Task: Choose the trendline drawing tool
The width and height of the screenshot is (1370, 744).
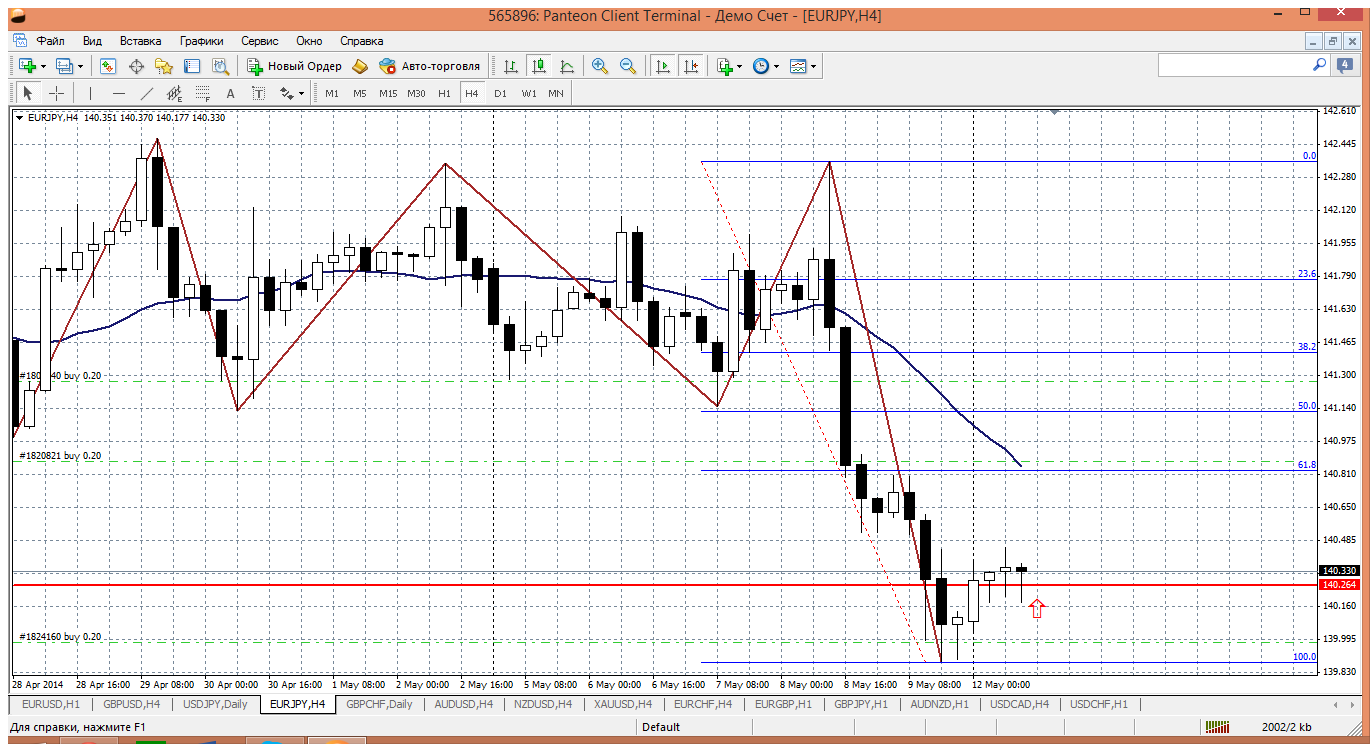Action: [x=147, y=93]
